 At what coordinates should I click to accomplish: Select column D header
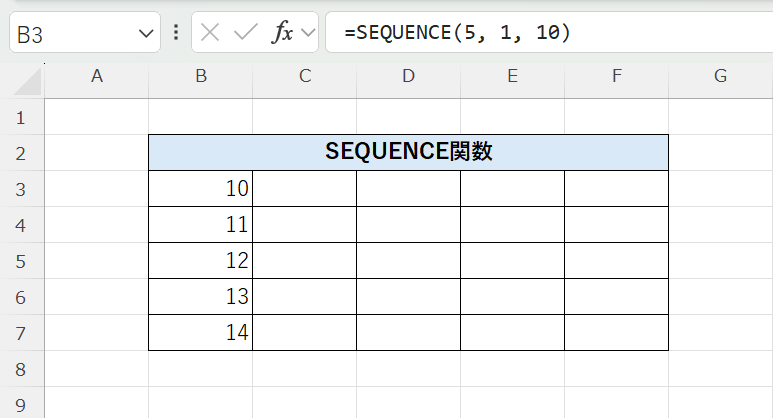[x=409, y=76]
